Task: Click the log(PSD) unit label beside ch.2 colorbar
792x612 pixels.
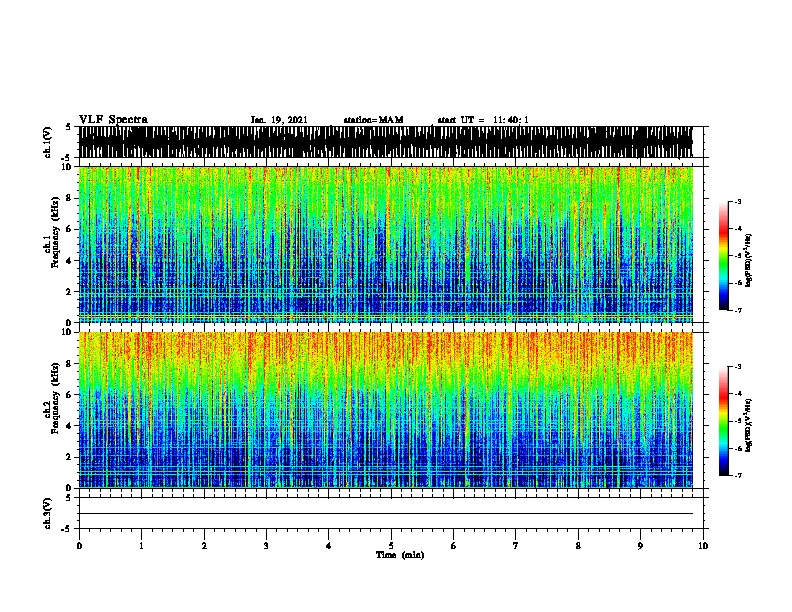Action: tap(748, 425)
